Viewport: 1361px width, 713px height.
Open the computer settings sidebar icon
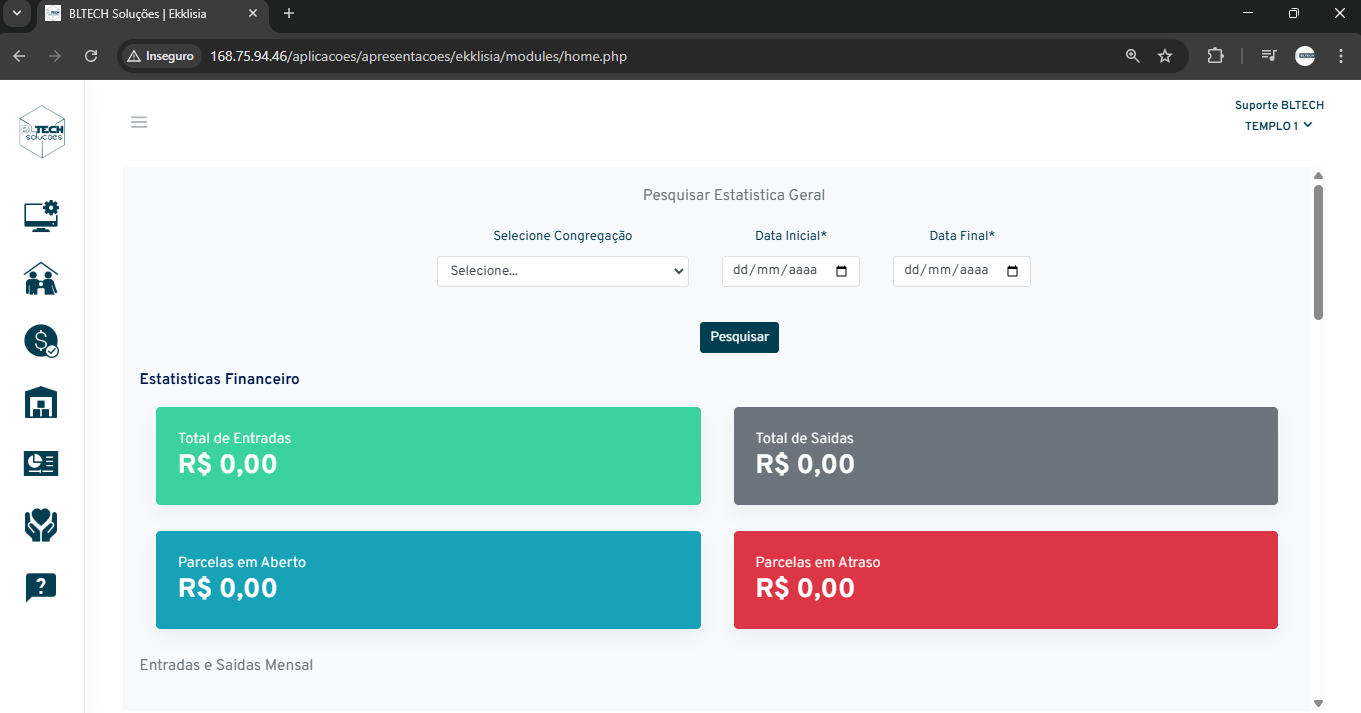coord(41,216)
